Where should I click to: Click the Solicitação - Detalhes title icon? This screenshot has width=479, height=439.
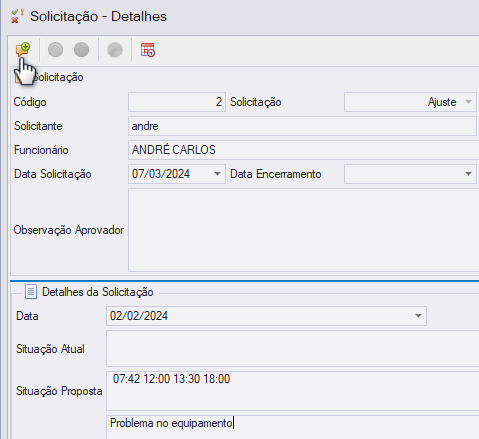pos(17,16)
